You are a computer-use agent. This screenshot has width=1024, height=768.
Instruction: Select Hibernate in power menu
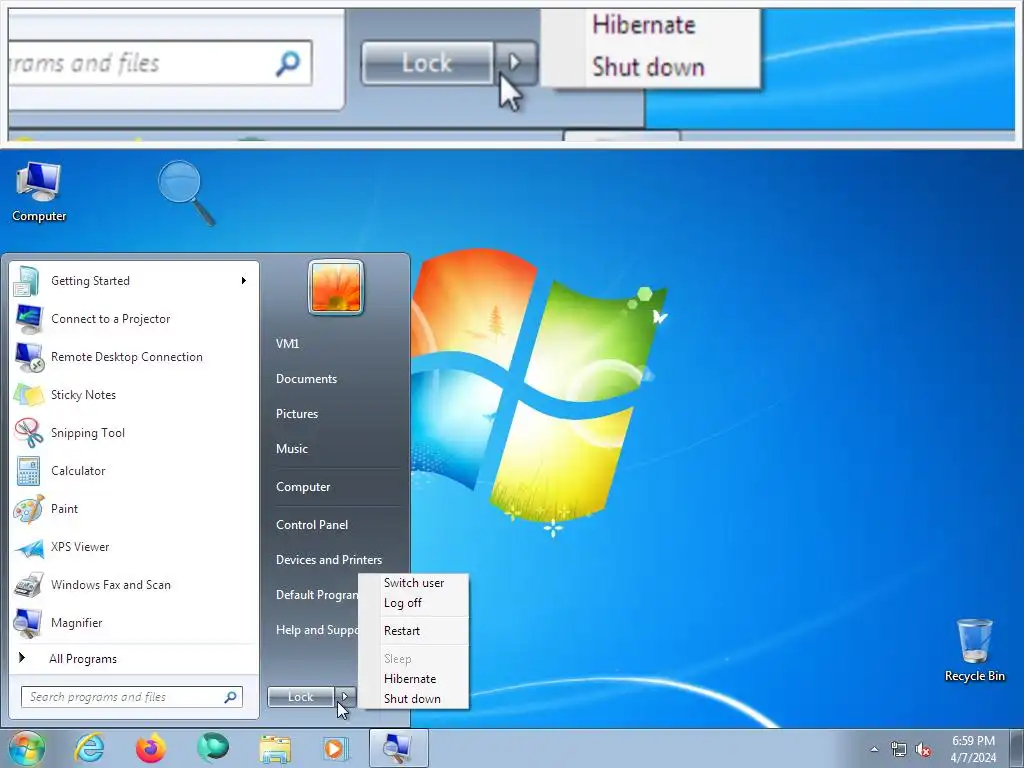pos(413,679)
